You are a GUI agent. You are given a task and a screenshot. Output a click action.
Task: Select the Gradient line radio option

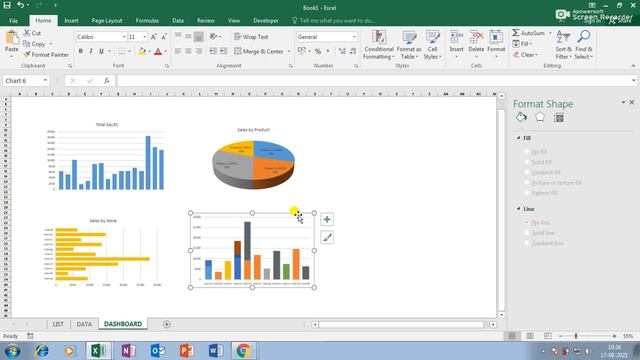coord(527,243)
